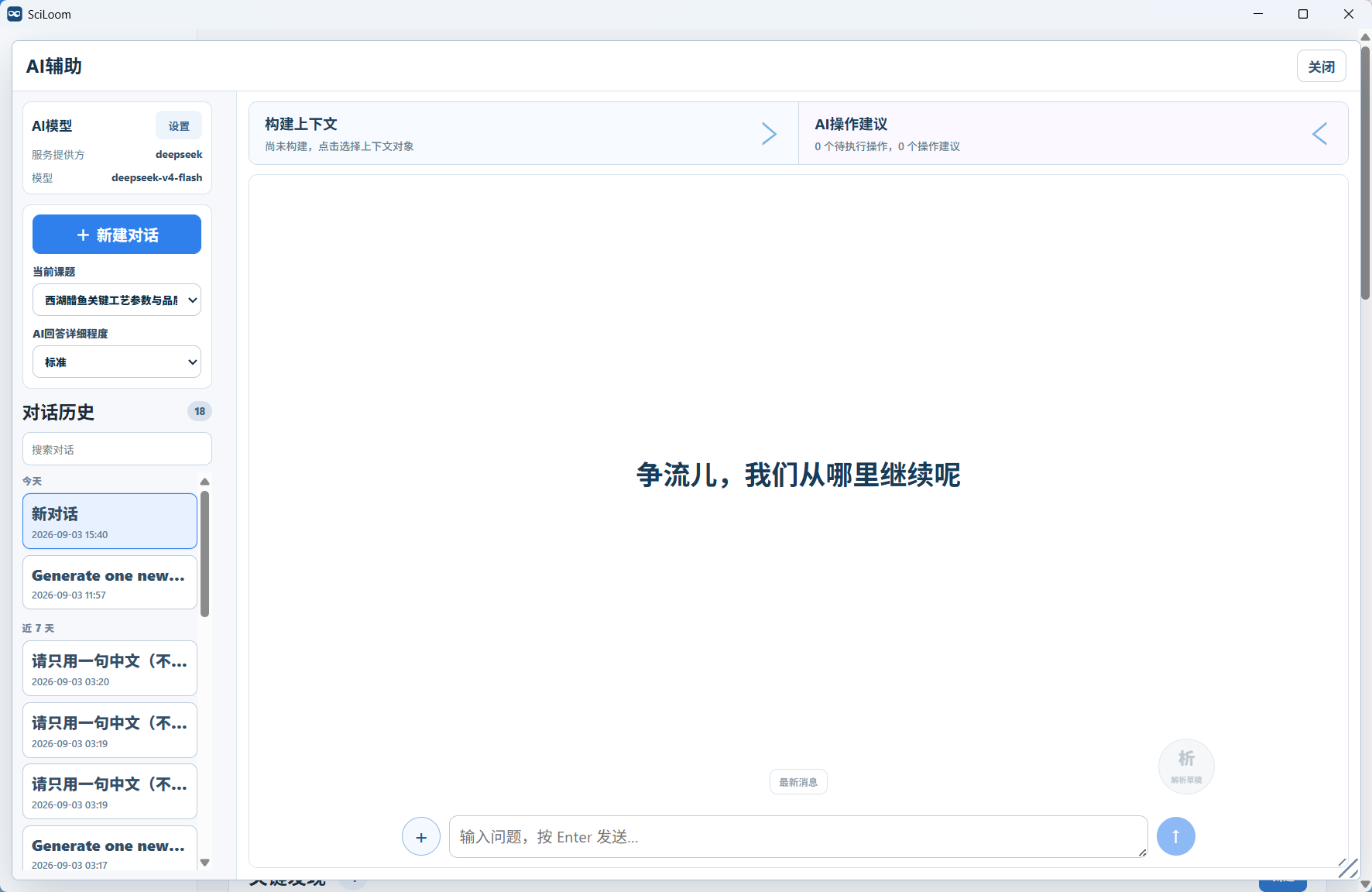
Task: Click the deepseek-v4-flash model name
Action: (x=156, y=177)
